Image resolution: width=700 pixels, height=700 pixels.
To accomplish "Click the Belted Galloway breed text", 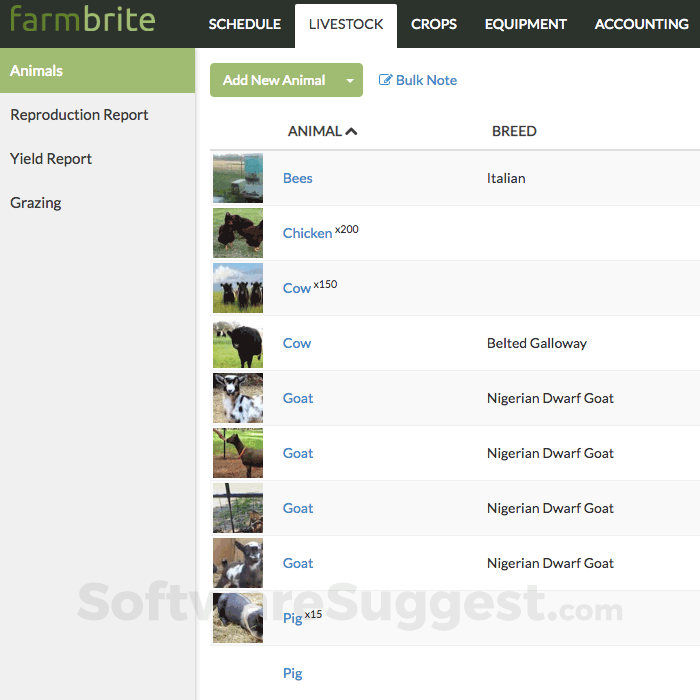I will point(537,343).
